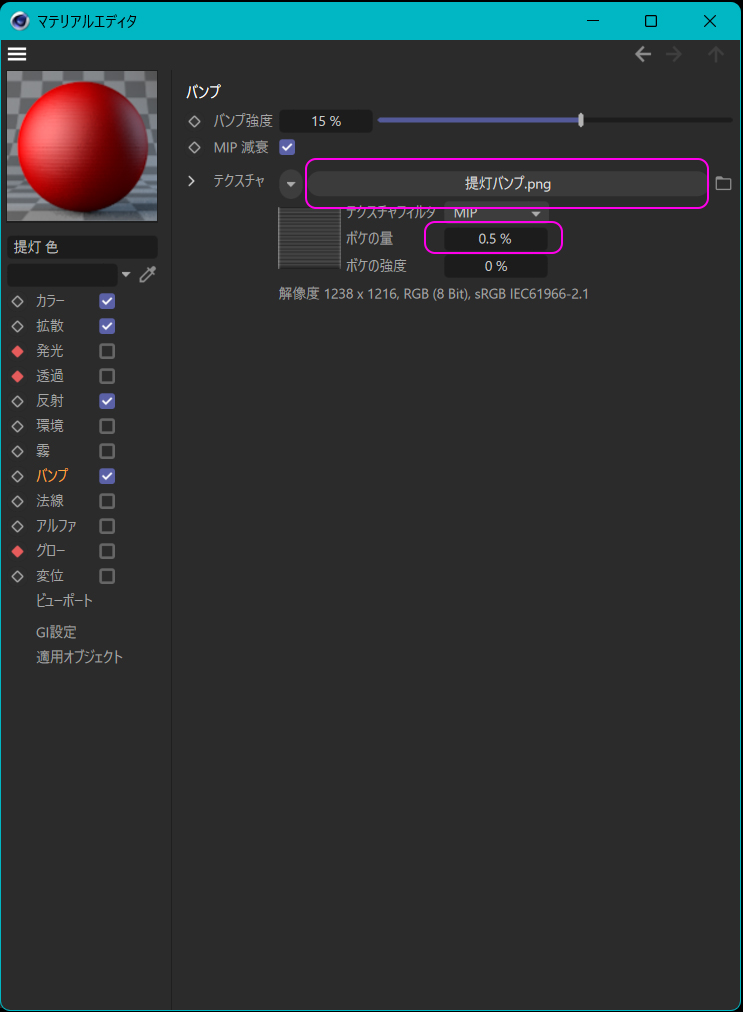Click the 提灯バンプ.png texture button
This screenshot has width=743, height=1012.
[x=507, y=184]
